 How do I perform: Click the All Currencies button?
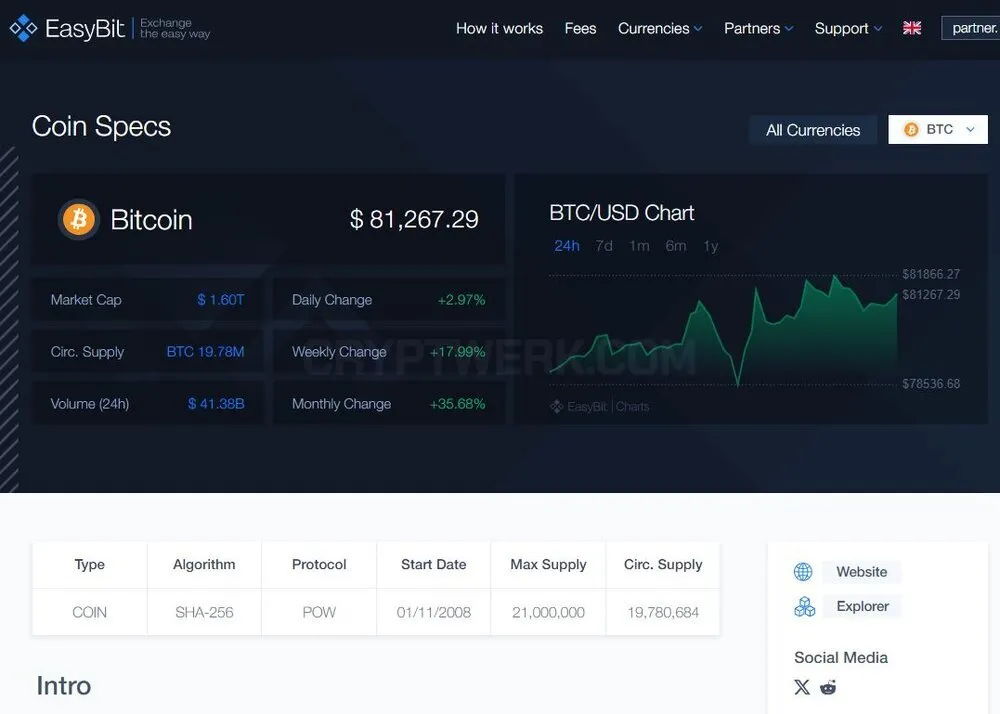coord(813,130)
